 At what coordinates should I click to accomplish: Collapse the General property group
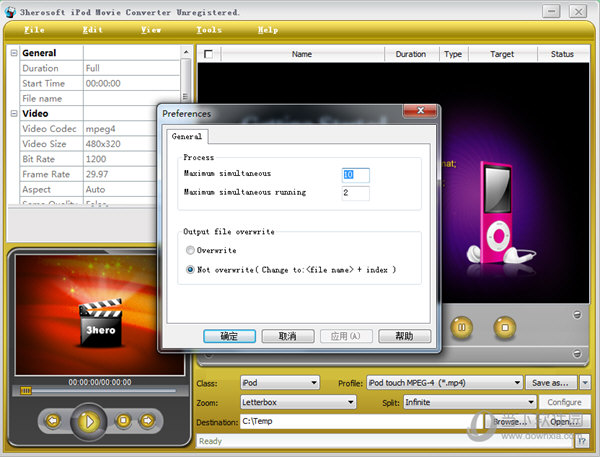[14, 53]
